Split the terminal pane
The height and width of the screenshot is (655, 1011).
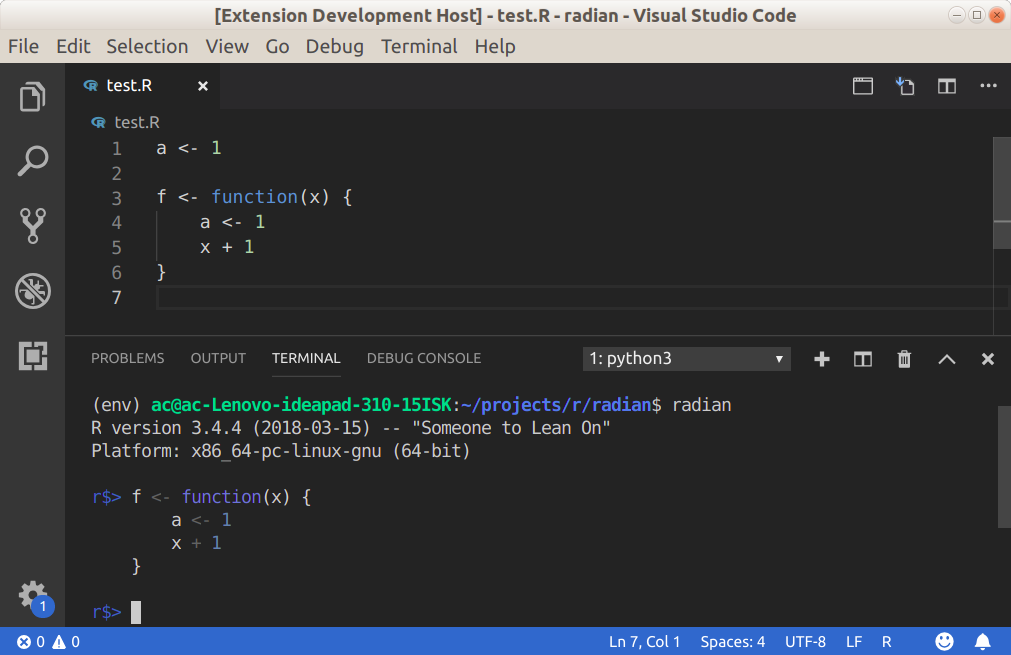point(863,359)
